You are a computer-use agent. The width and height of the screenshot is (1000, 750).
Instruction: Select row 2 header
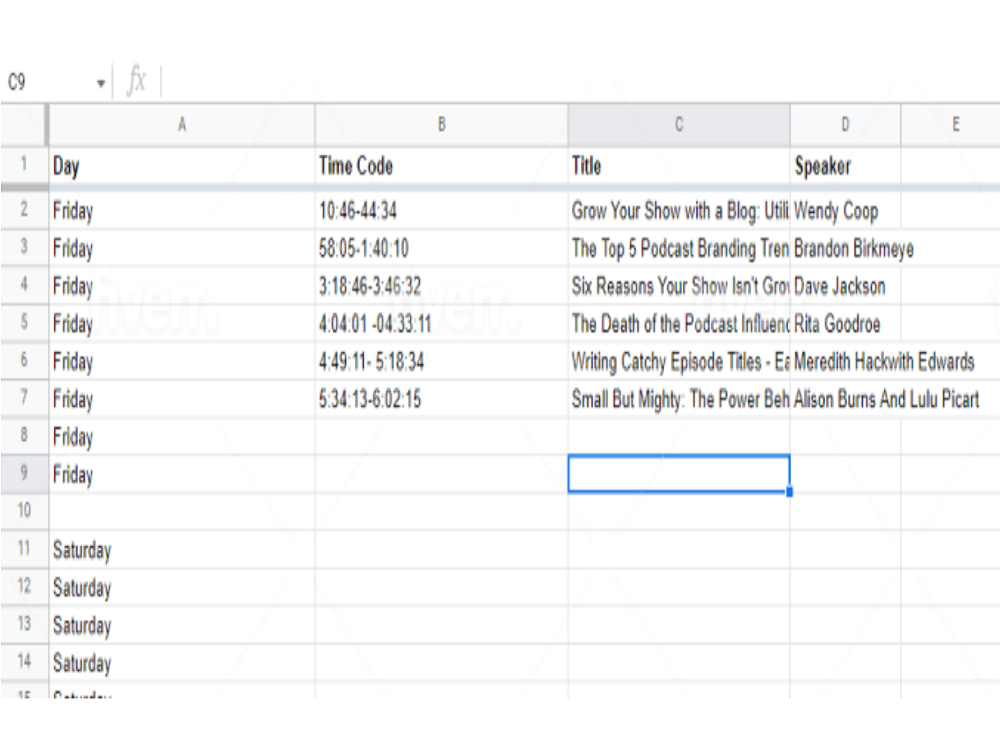24,210
